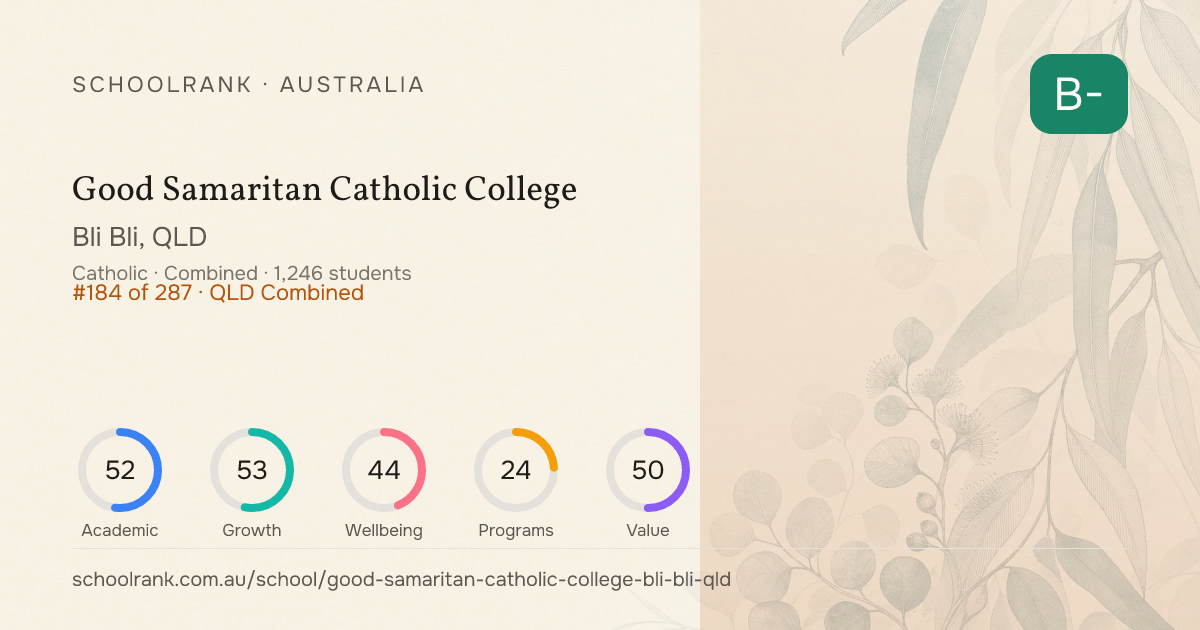The height and width of the screenshot is (630, 1200).
Task: Click the Programs score ring showing 24
Action: (x=516, y=470)
